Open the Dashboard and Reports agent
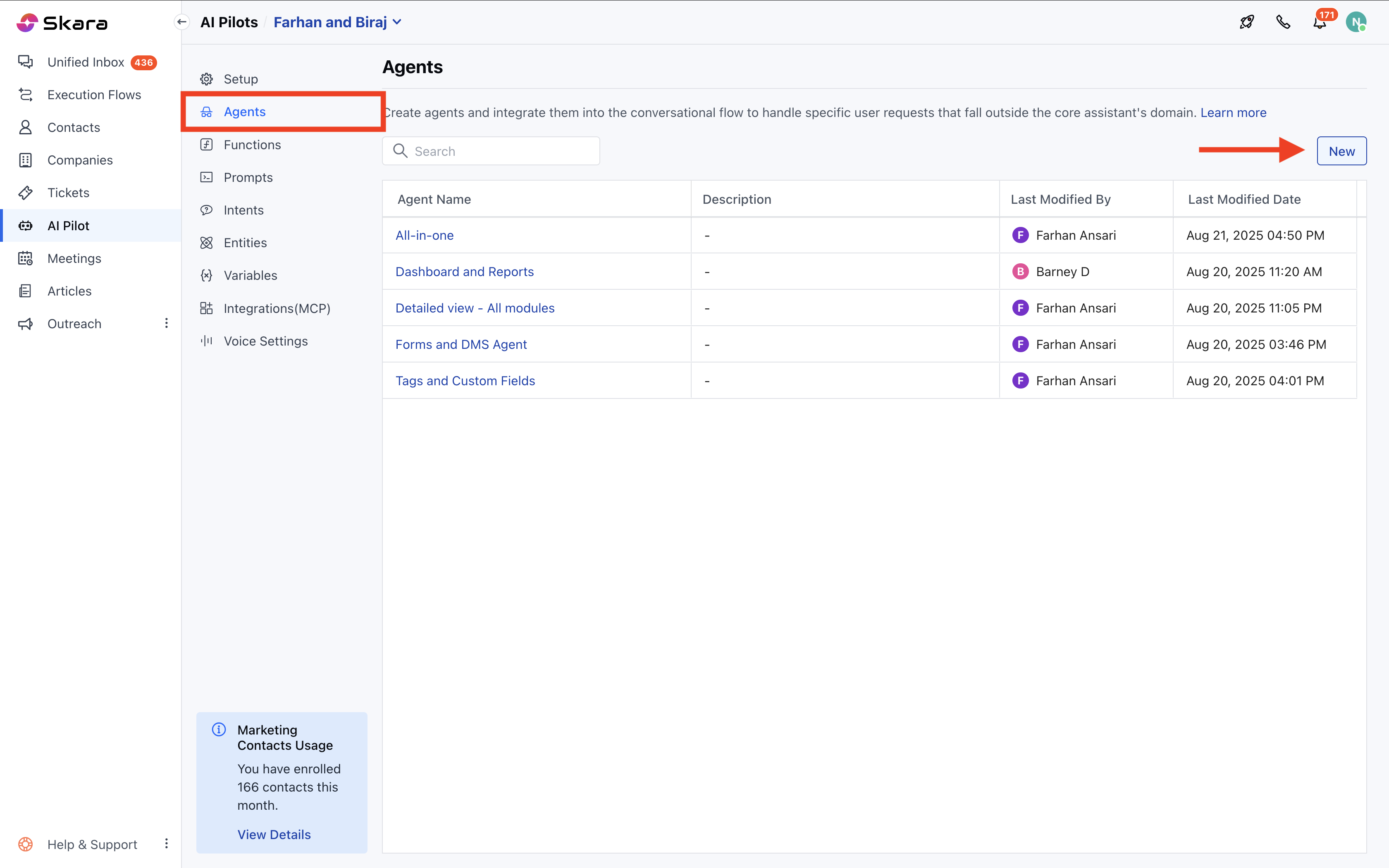Viewport: 1389px width, 868px height. (464, 272)
